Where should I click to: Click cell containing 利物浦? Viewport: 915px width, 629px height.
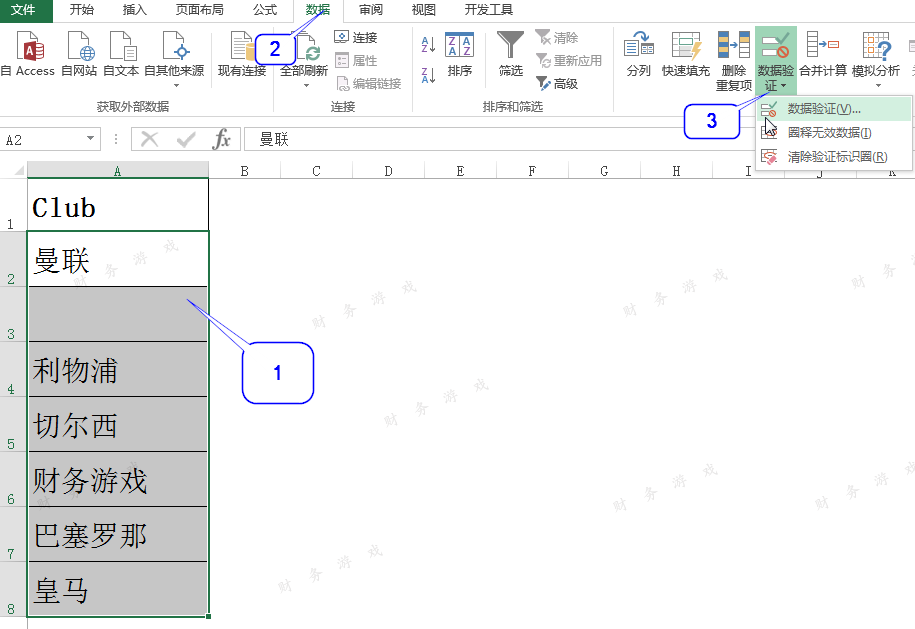tap(117, 369)
